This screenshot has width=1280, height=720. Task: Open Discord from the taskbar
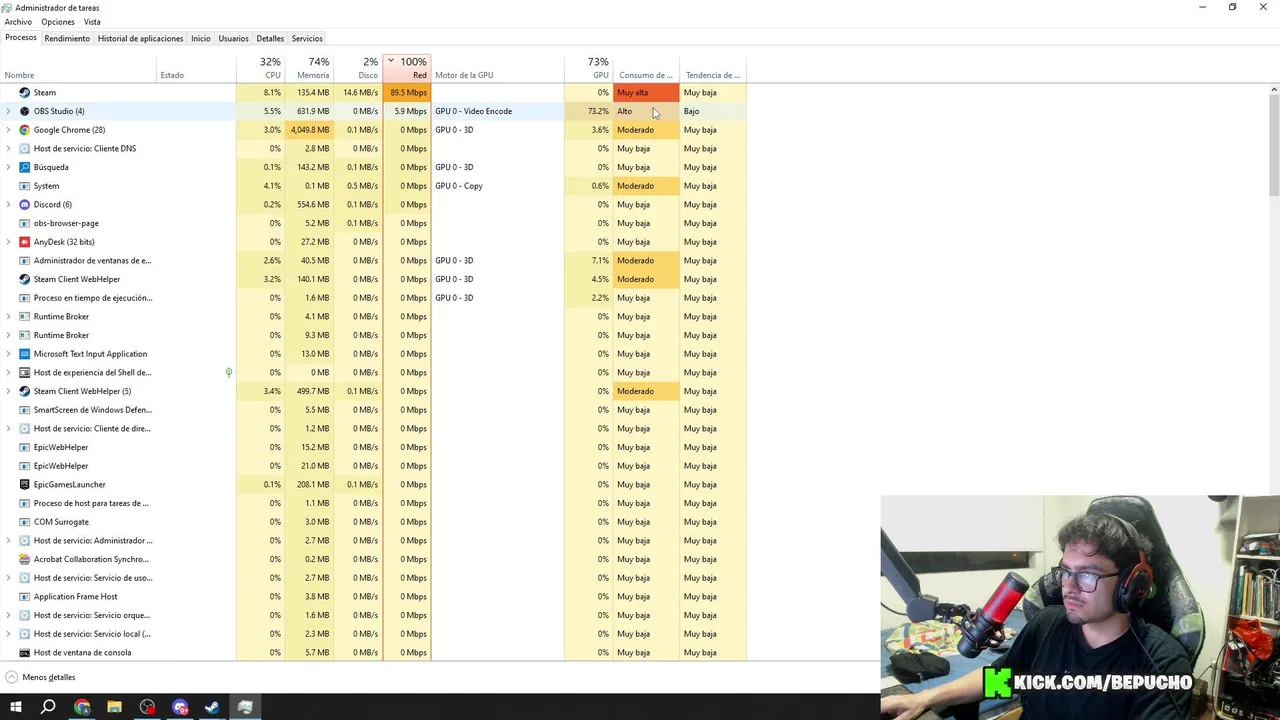pyautogui.click(x=180, y=707)
